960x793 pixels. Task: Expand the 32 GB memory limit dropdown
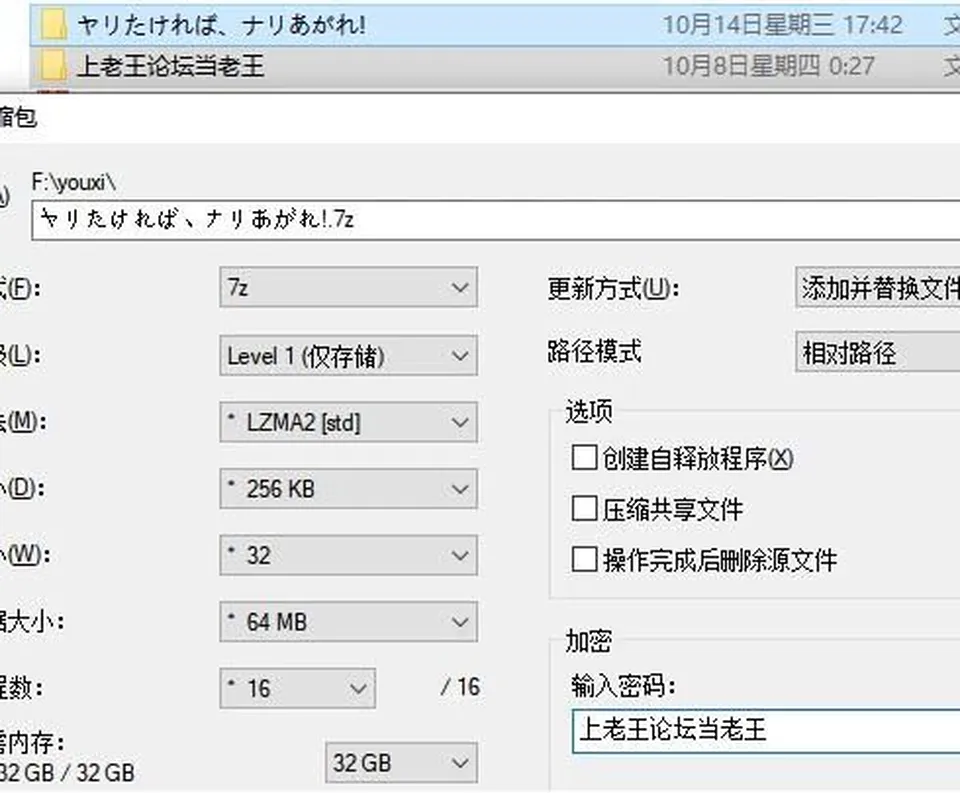(401, 763)
